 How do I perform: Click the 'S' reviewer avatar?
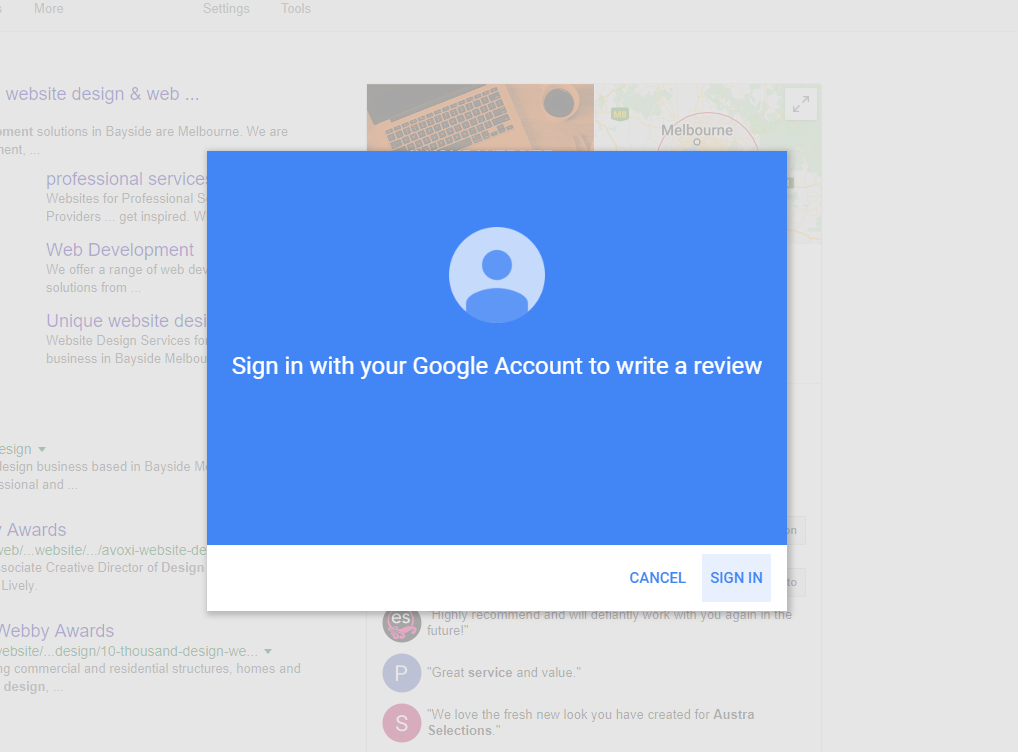pyautogui.click(x=401, y=723)
